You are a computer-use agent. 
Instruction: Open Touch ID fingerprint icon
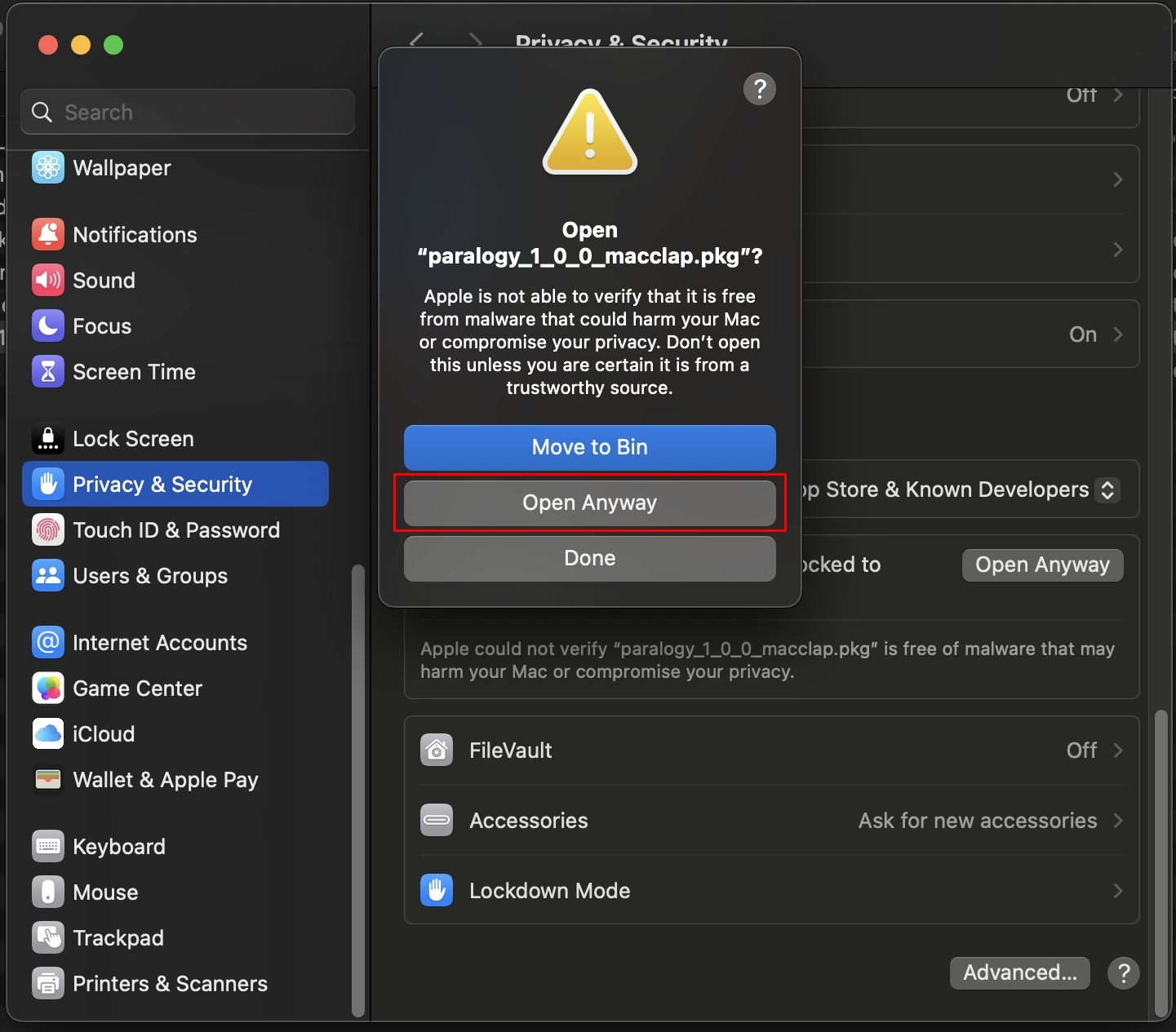(x=48, y=530)
